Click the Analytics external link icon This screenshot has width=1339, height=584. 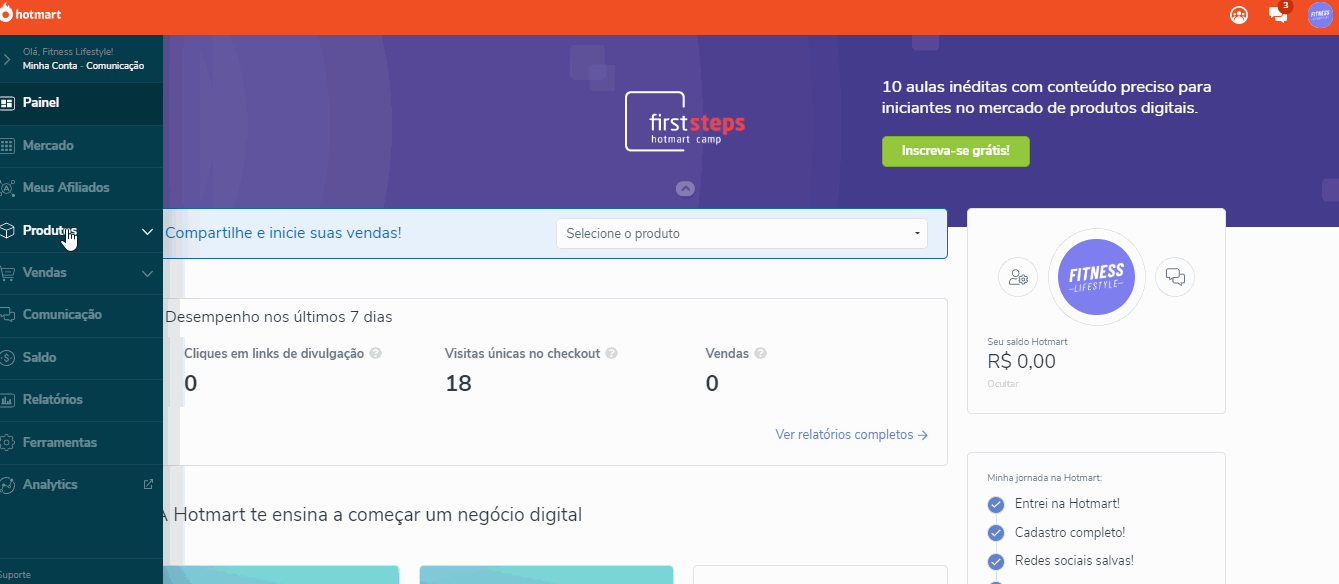[148, 484]
